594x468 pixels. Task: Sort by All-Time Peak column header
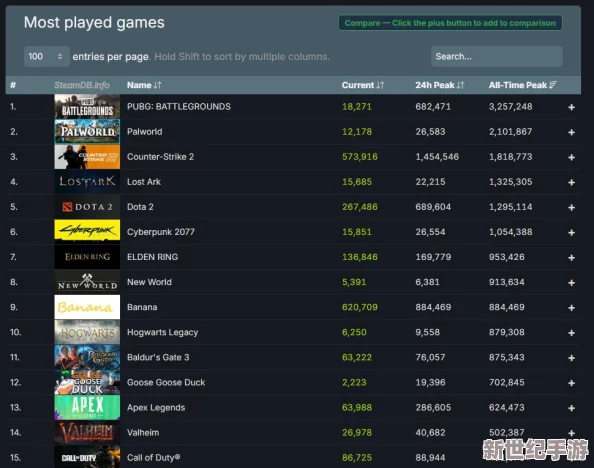[522, 85]
